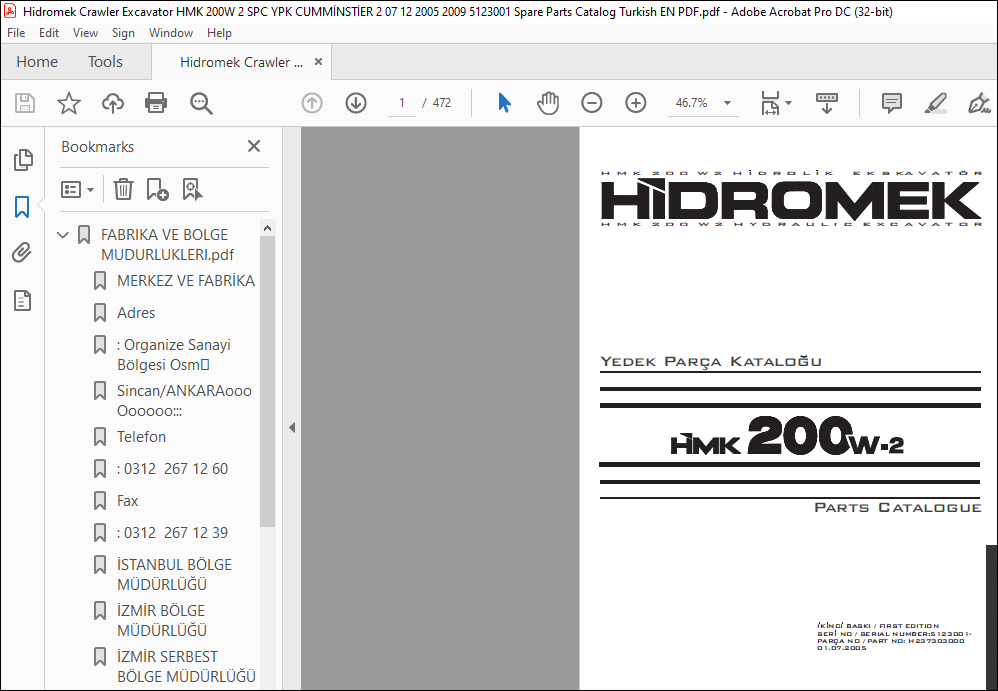Open the Help menu

pyautogui.click(x=219, y=33)
